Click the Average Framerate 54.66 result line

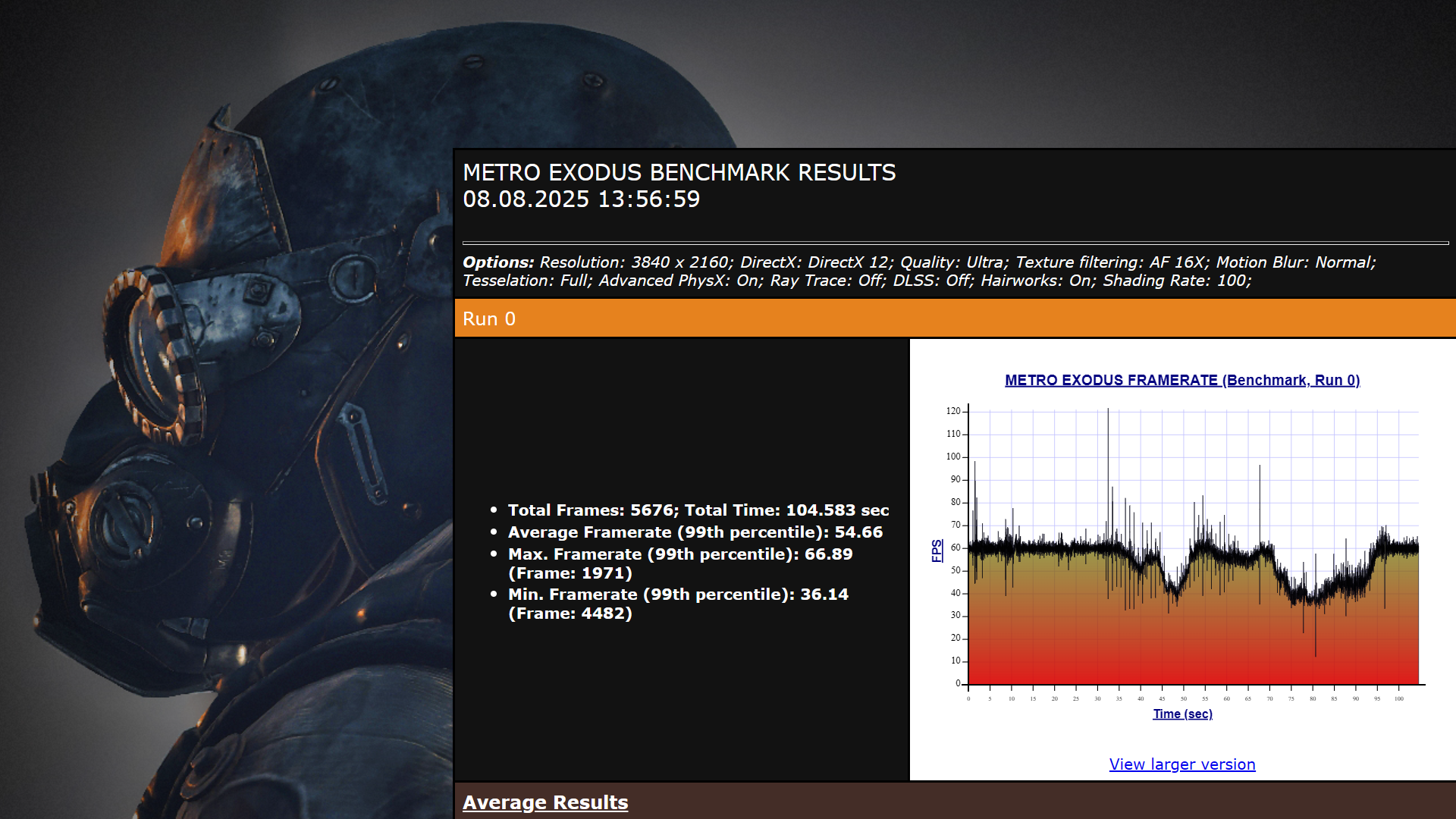coord(695,532)
